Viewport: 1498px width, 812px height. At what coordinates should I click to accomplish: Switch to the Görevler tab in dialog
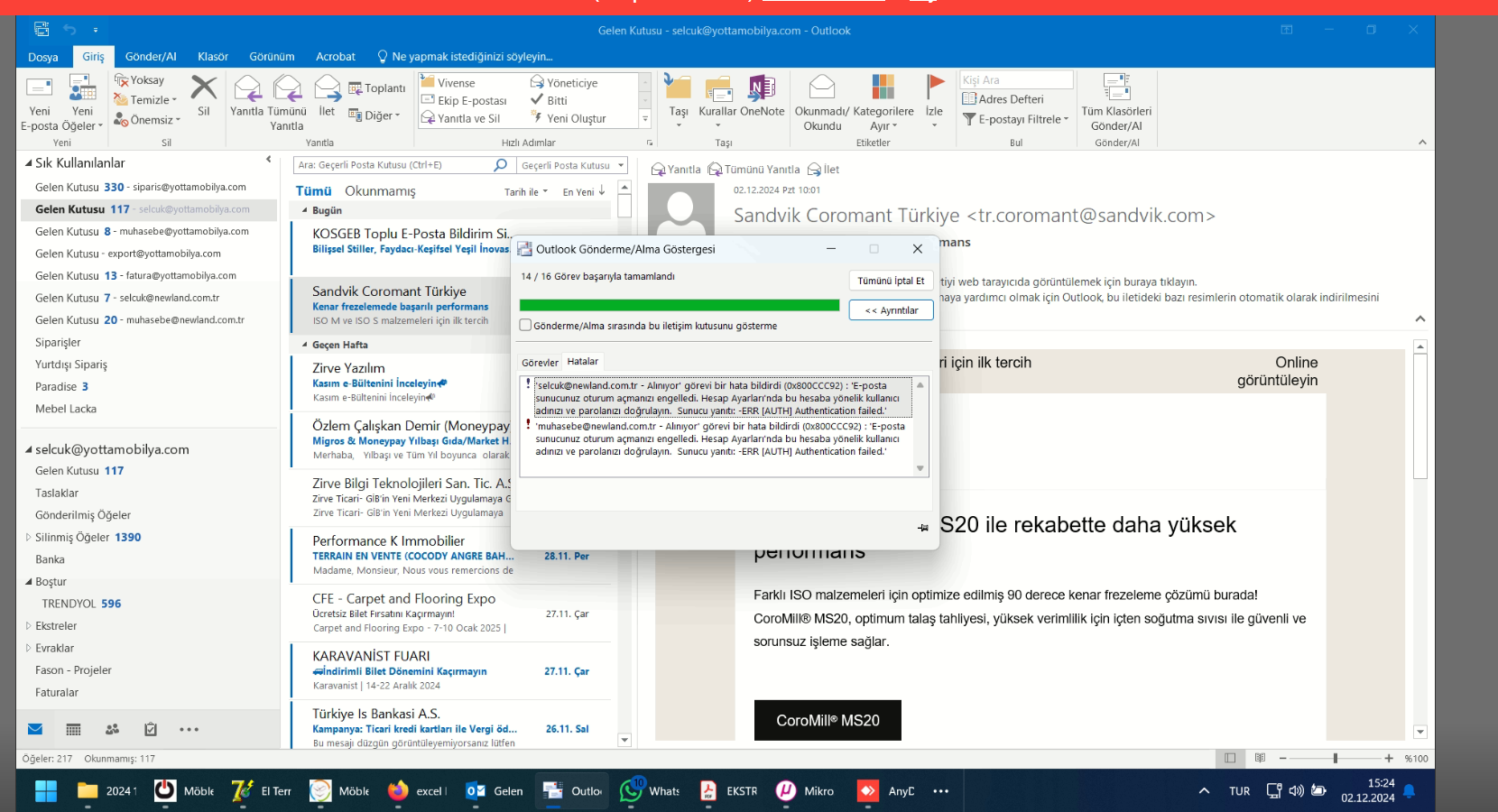click(540, 363)
